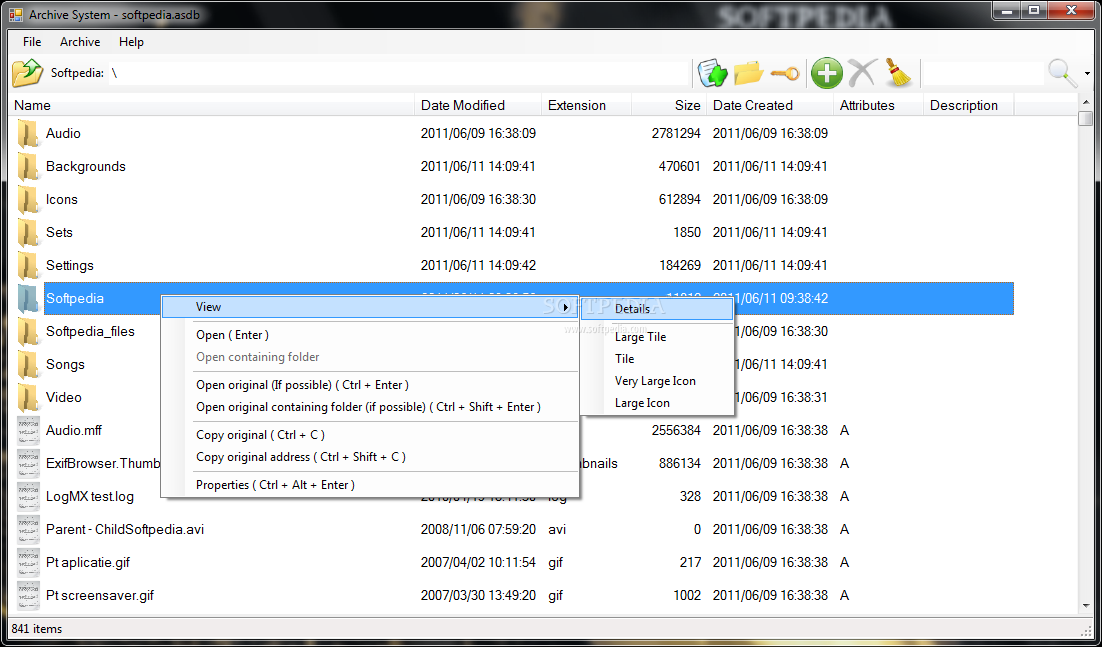Click the search text box

[x=983, y=73]
